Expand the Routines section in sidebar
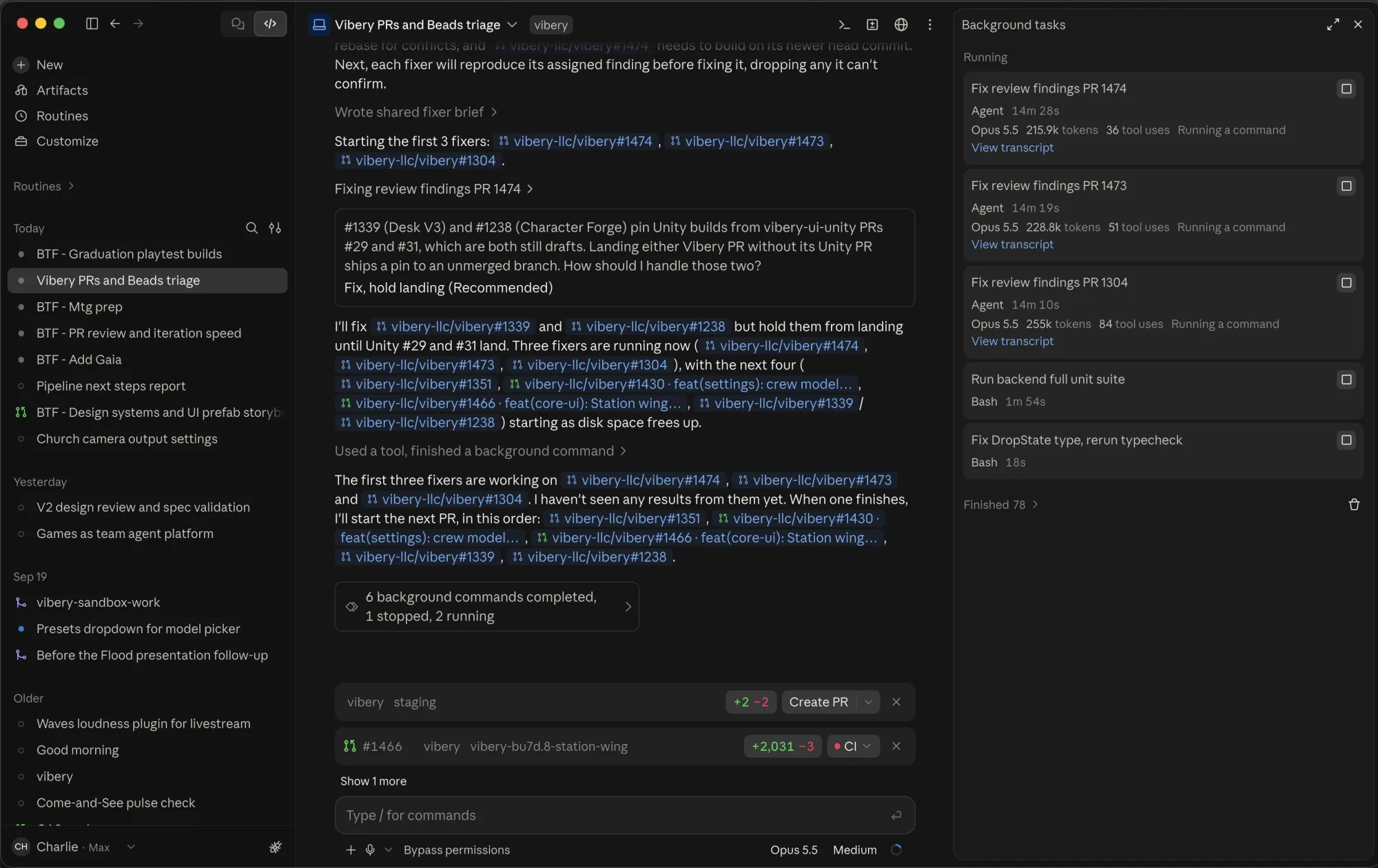This screenshot has width=1378, height=868. point(43,187)
